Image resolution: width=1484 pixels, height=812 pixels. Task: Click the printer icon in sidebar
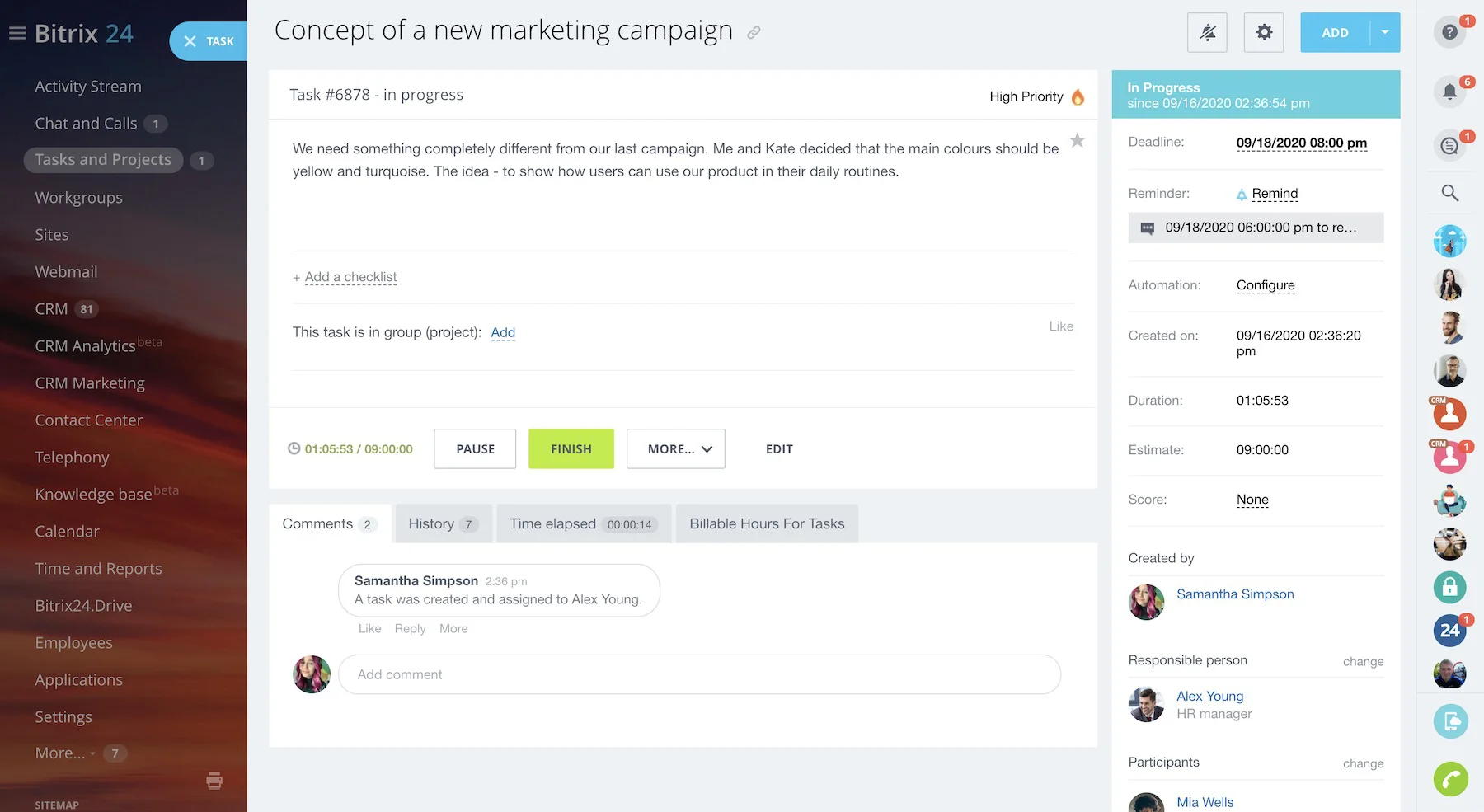tap(214, 780)
